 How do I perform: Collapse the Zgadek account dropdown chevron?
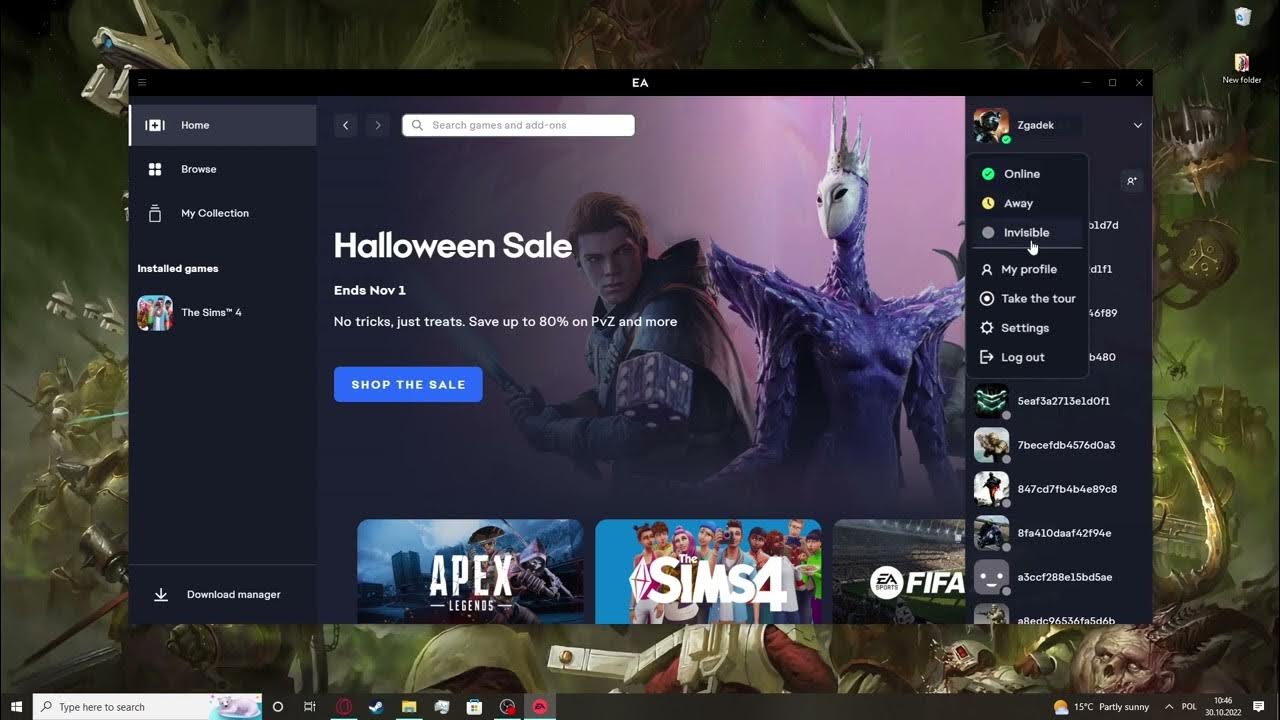1138,125
